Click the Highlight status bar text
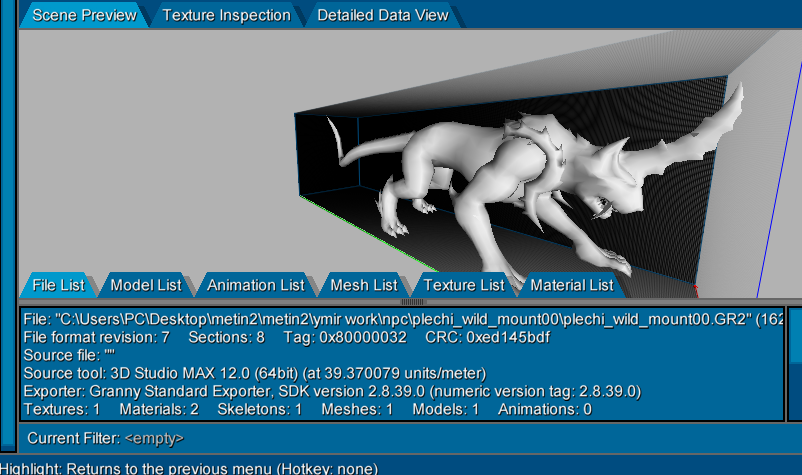This screenshot has width=802, height=475. coord(188,468)
